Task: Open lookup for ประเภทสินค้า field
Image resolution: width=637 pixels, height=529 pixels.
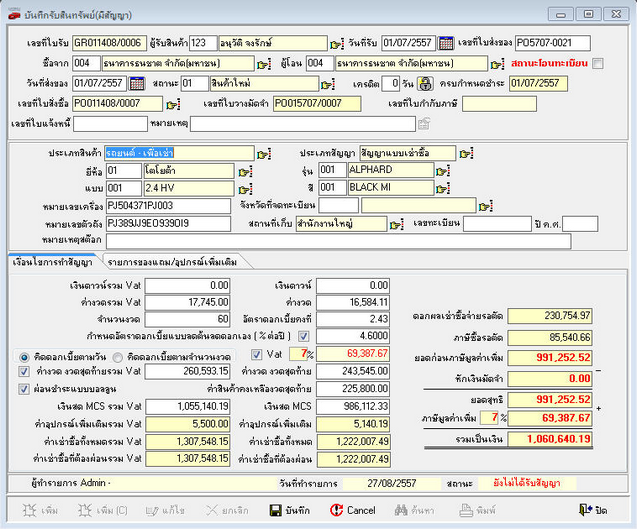Action: (264, 154)
